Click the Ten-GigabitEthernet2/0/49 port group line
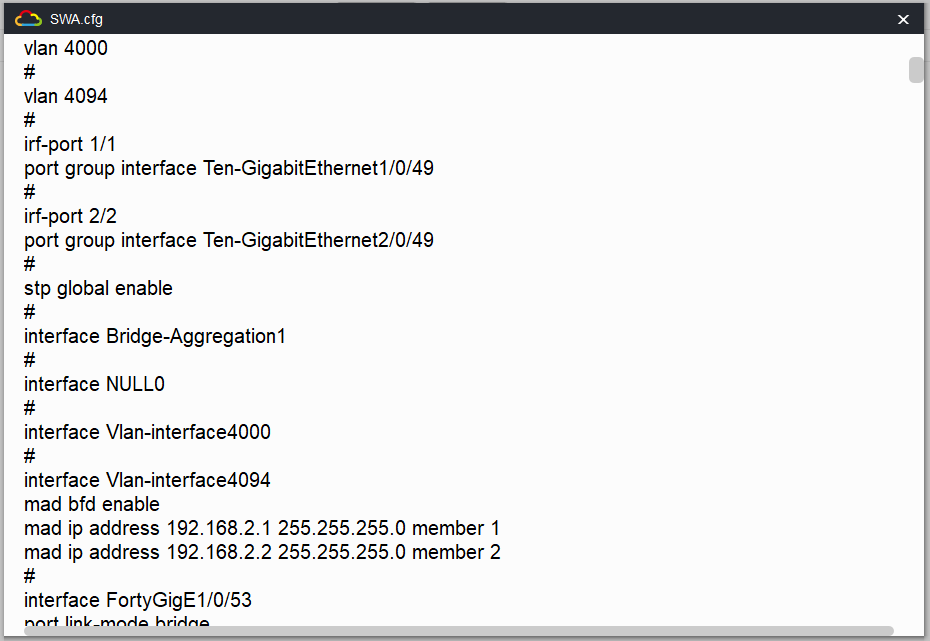The width and height of the screenshot is (930, 641). [229, 240]
